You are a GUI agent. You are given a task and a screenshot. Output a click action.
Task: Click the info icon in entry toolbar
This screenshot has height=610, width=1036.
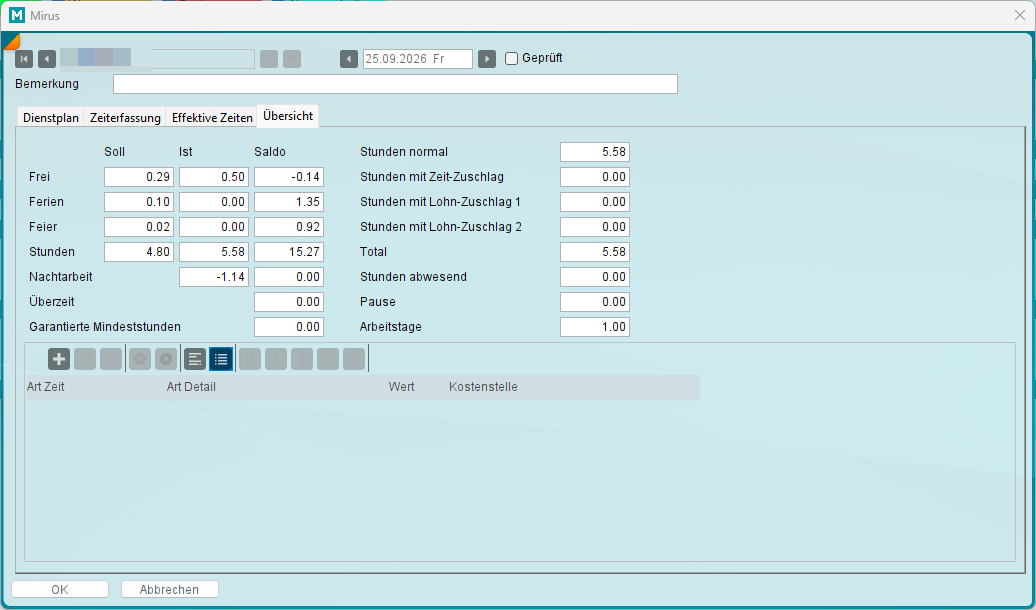tap(302, 359)
